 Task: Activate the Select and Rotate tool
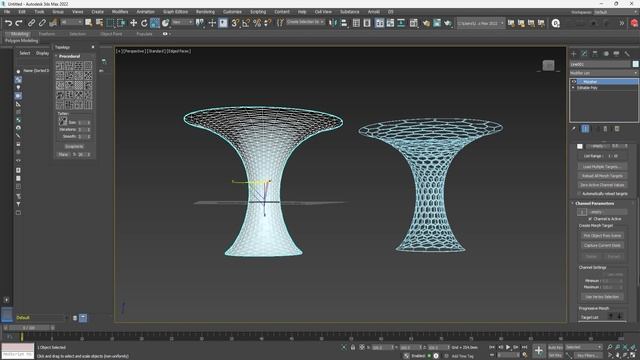coord(144,23)
